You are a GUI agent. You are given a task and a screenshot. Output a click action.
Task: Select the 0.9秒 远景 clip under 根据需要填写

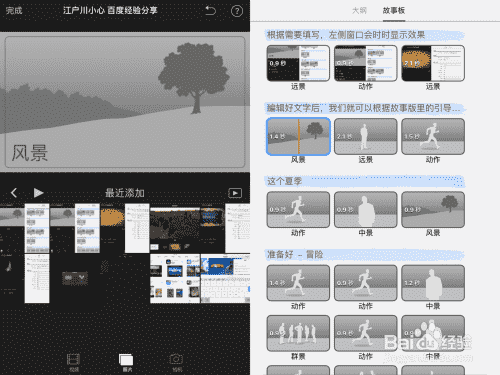[x=298, y=63]
